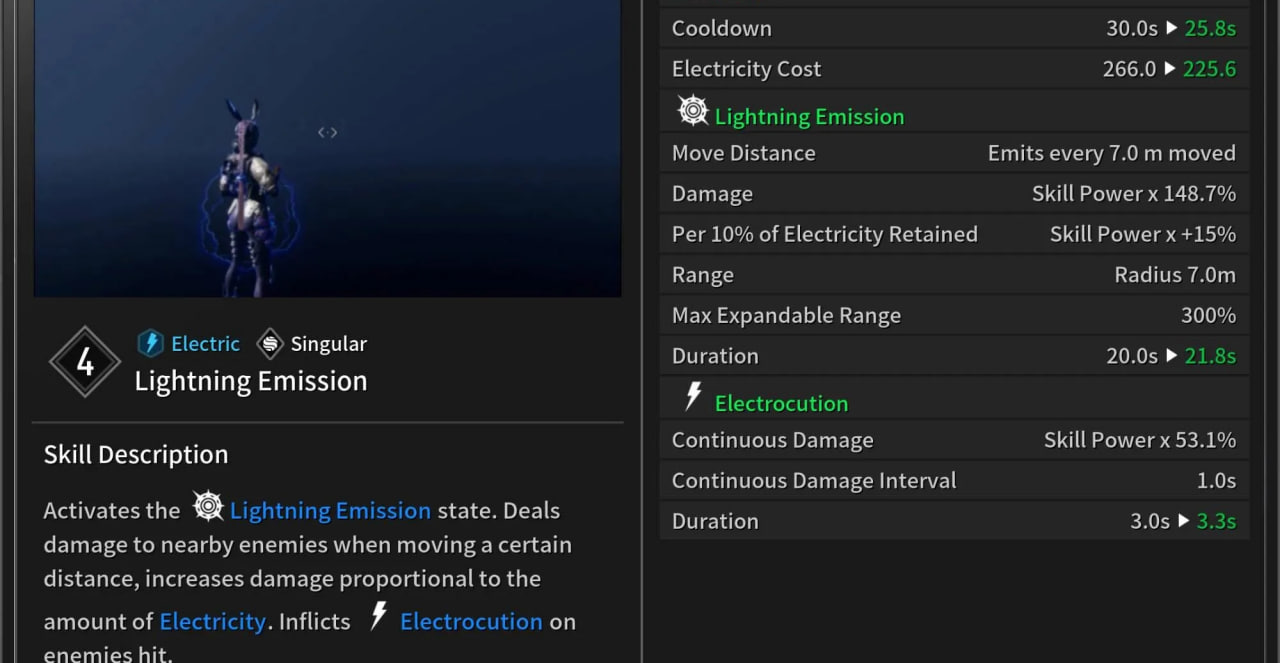Viewport: 1280px width, 663px height.
Task: Click the Lightning Emission icon in the skill description
Action: [x=208, y=507]
